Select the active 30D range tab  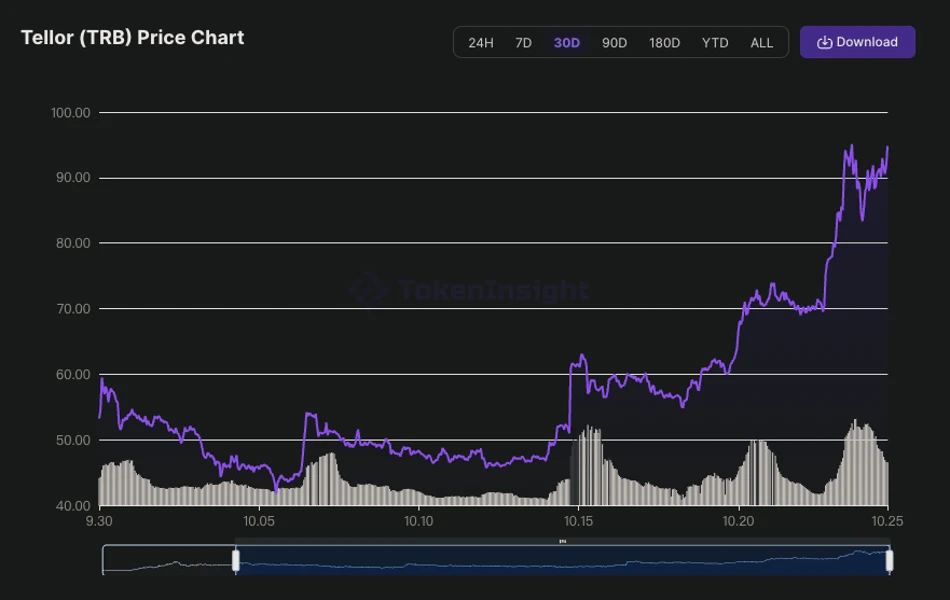pos(567,43)
